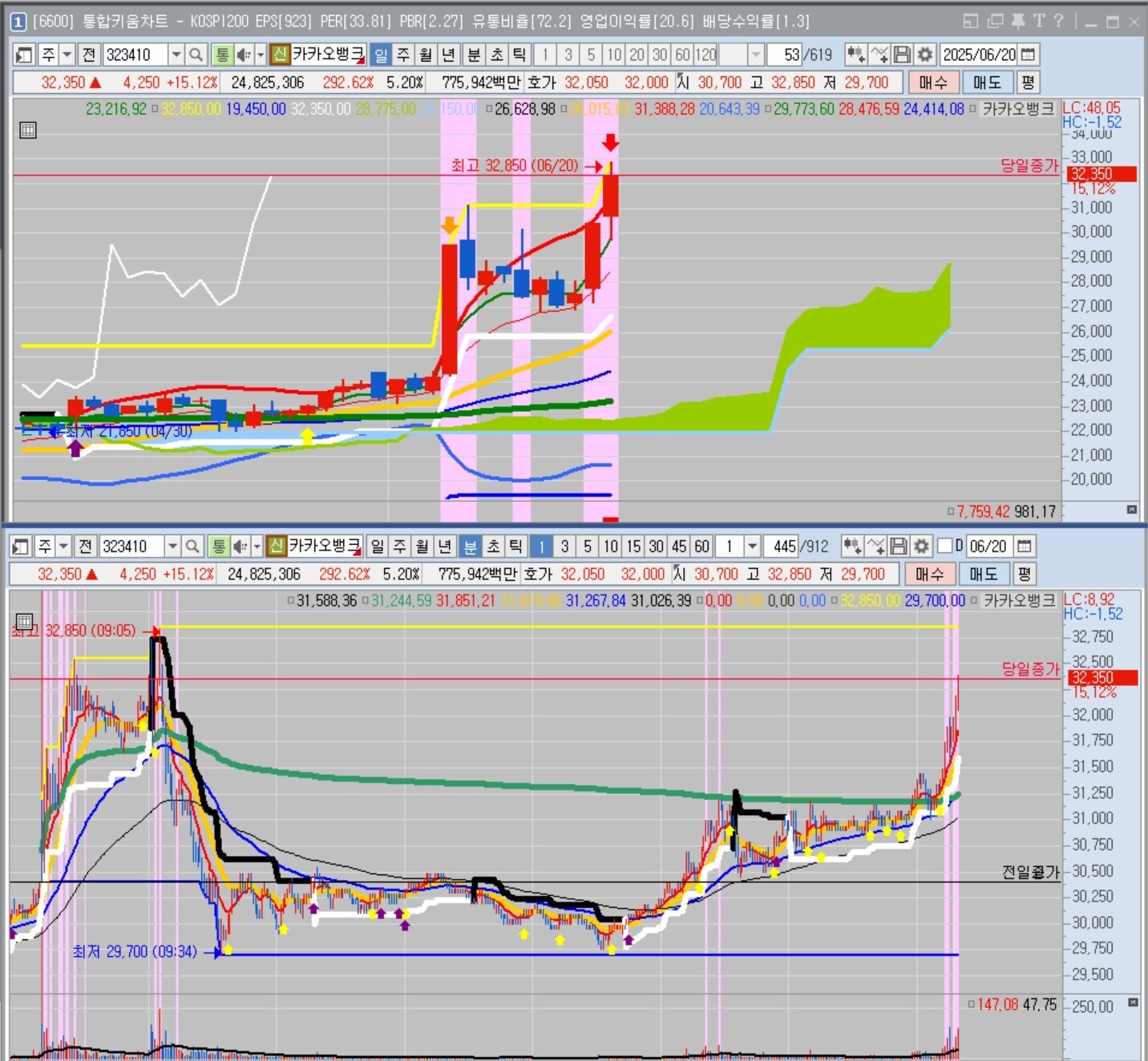Open chart settings gear in lower toolbar
The image size is (1148, 1061).
922,547
